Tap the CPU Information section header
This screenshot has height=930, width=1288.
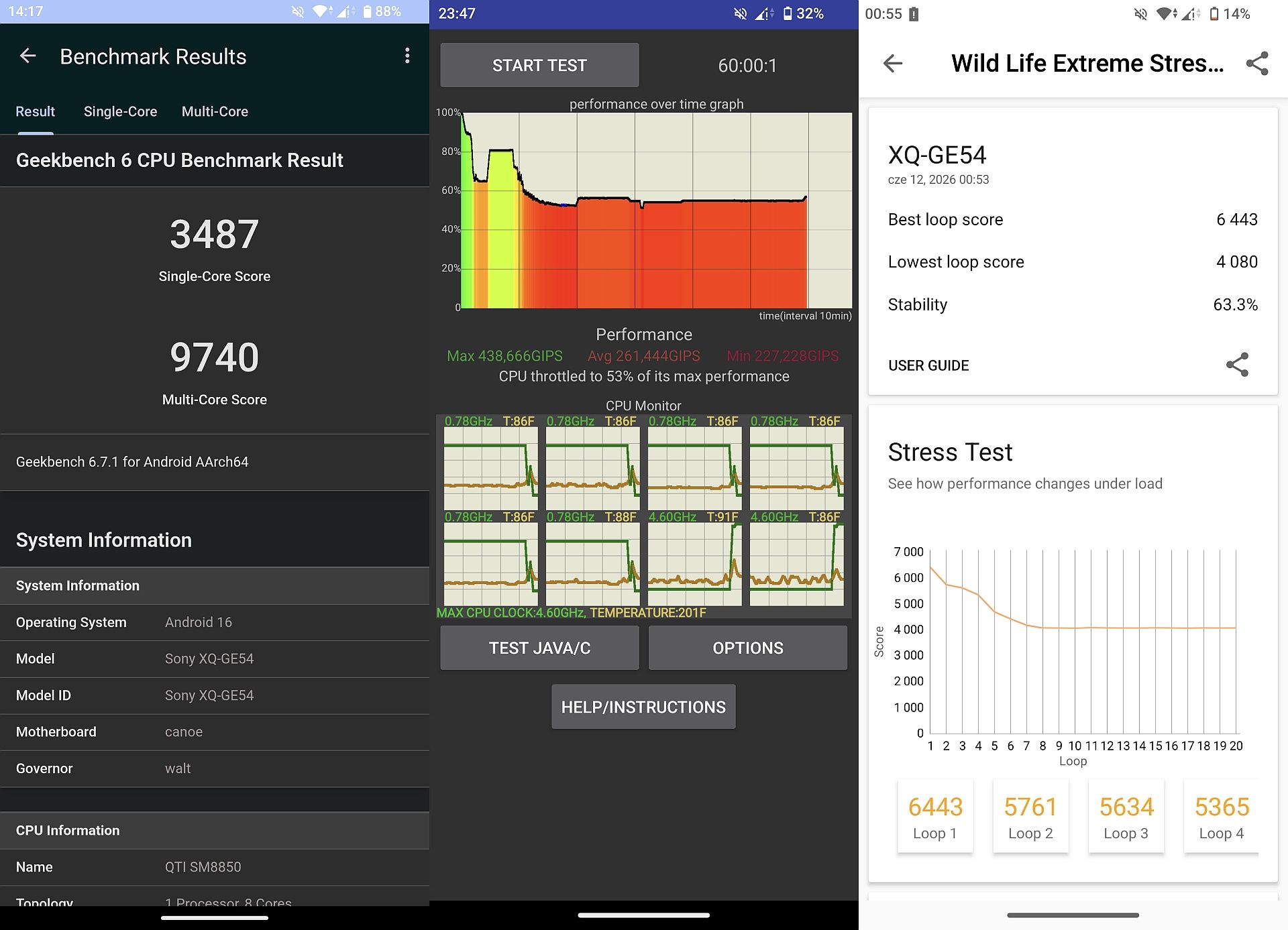pos(215,831)
